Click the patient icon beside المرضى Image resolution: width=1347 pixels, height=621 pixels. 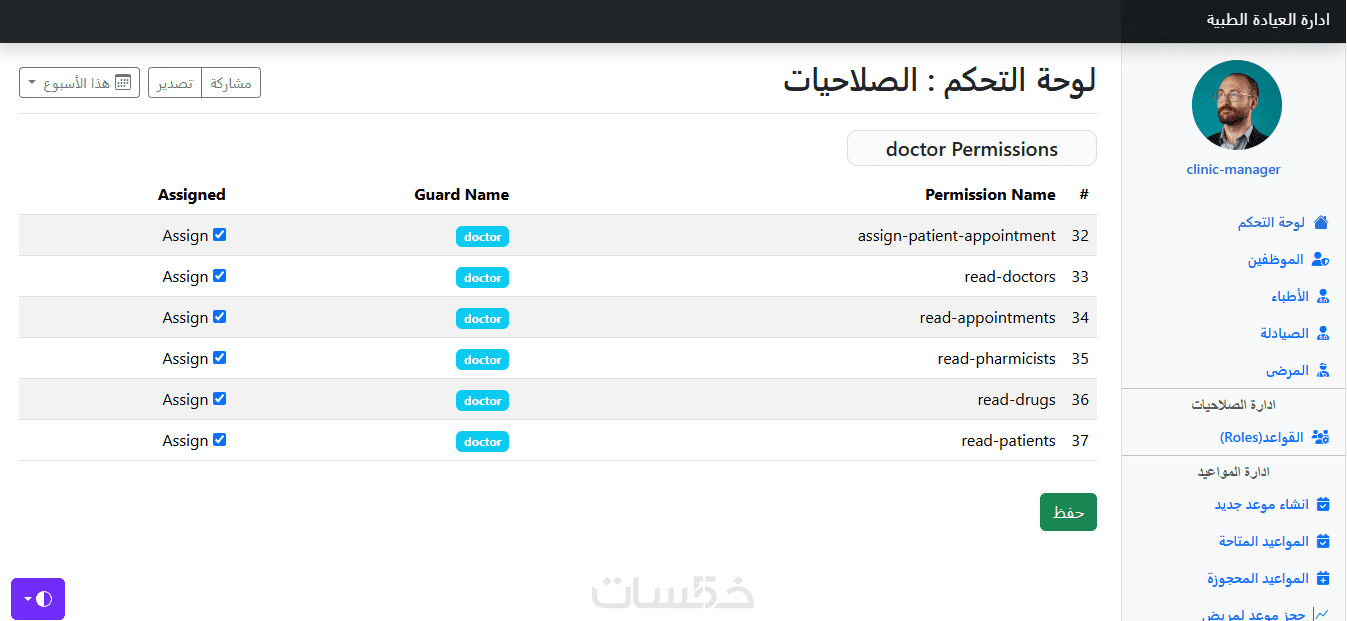pos(1323,371)
